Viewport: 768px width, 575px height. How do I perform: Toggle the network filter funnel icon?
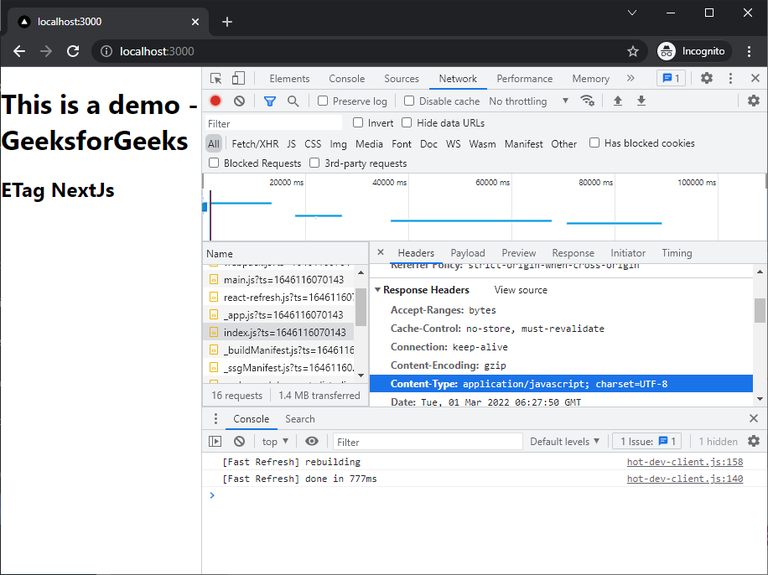269,101
